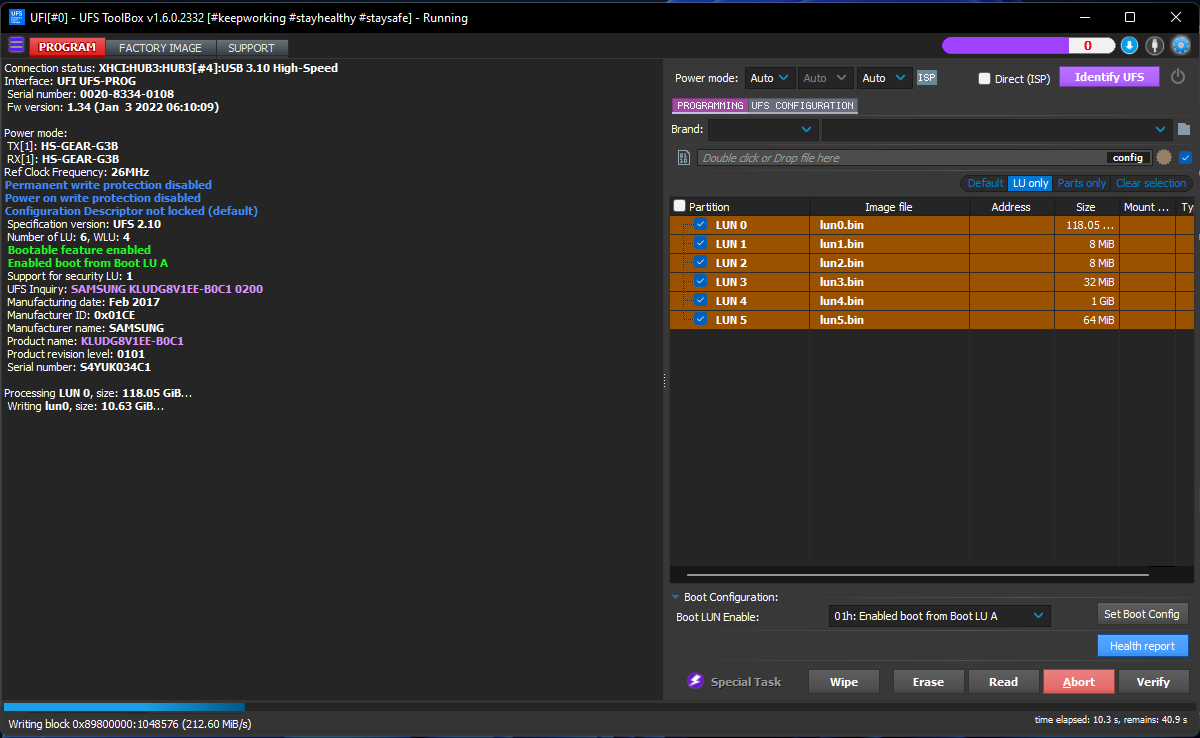
Task: Toggle the Partition select-all checkbox
Action: pos(680,206)
